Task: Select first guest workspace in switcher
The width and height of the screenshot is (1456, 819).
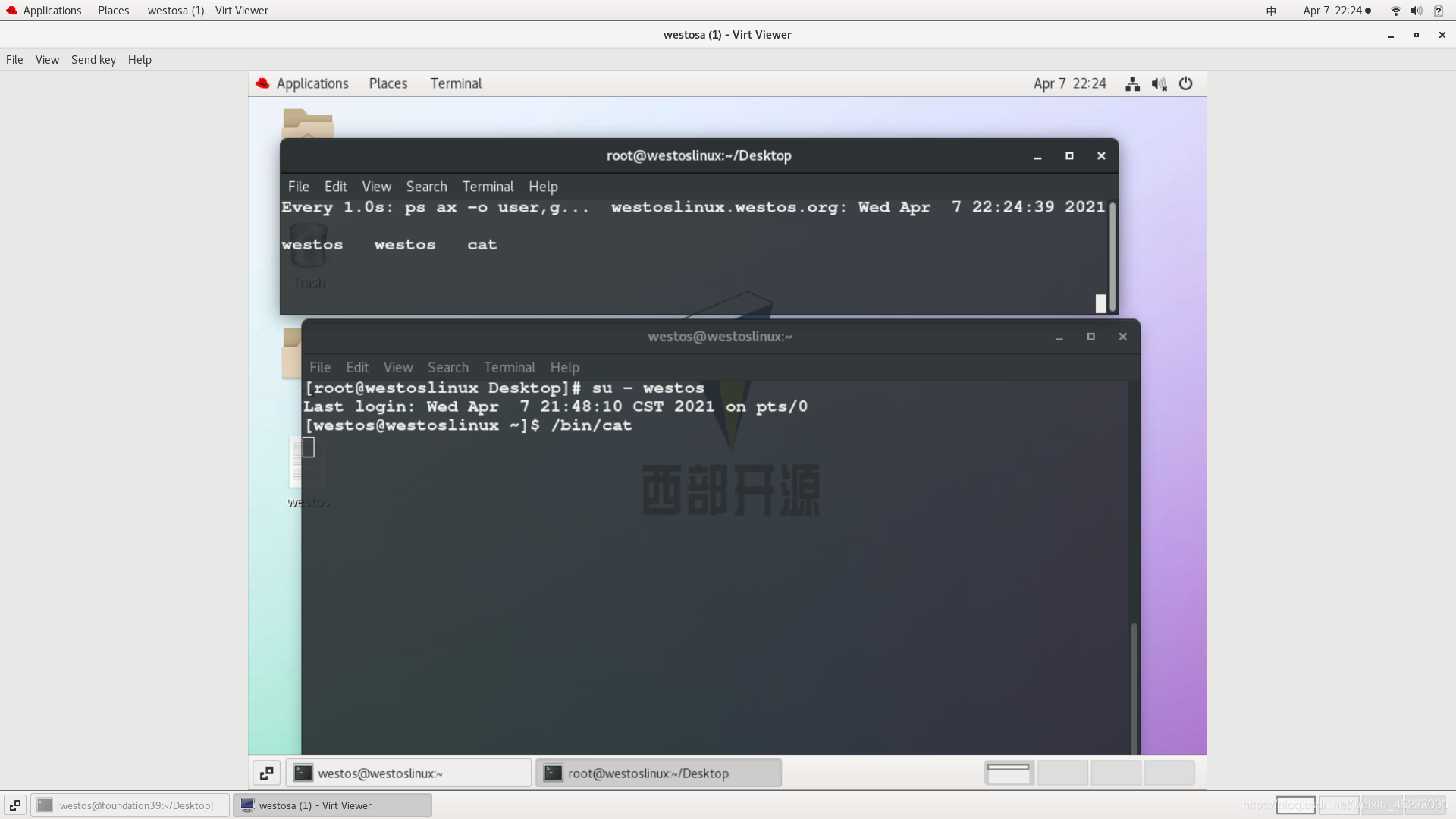Action: [x=1009, y=773]
